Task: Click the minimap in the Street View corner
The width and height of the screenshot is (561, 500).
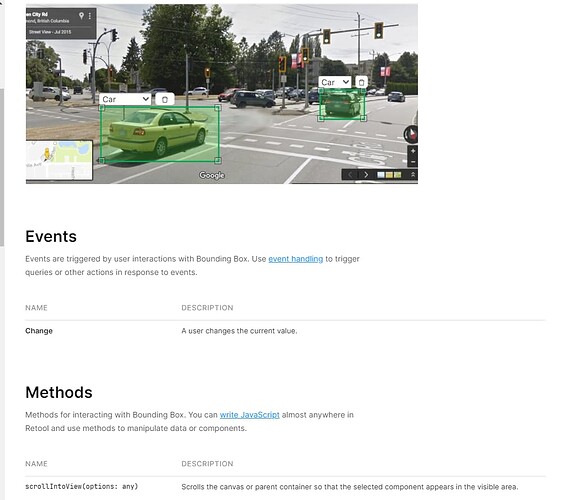Action: (x=59, y=160)
